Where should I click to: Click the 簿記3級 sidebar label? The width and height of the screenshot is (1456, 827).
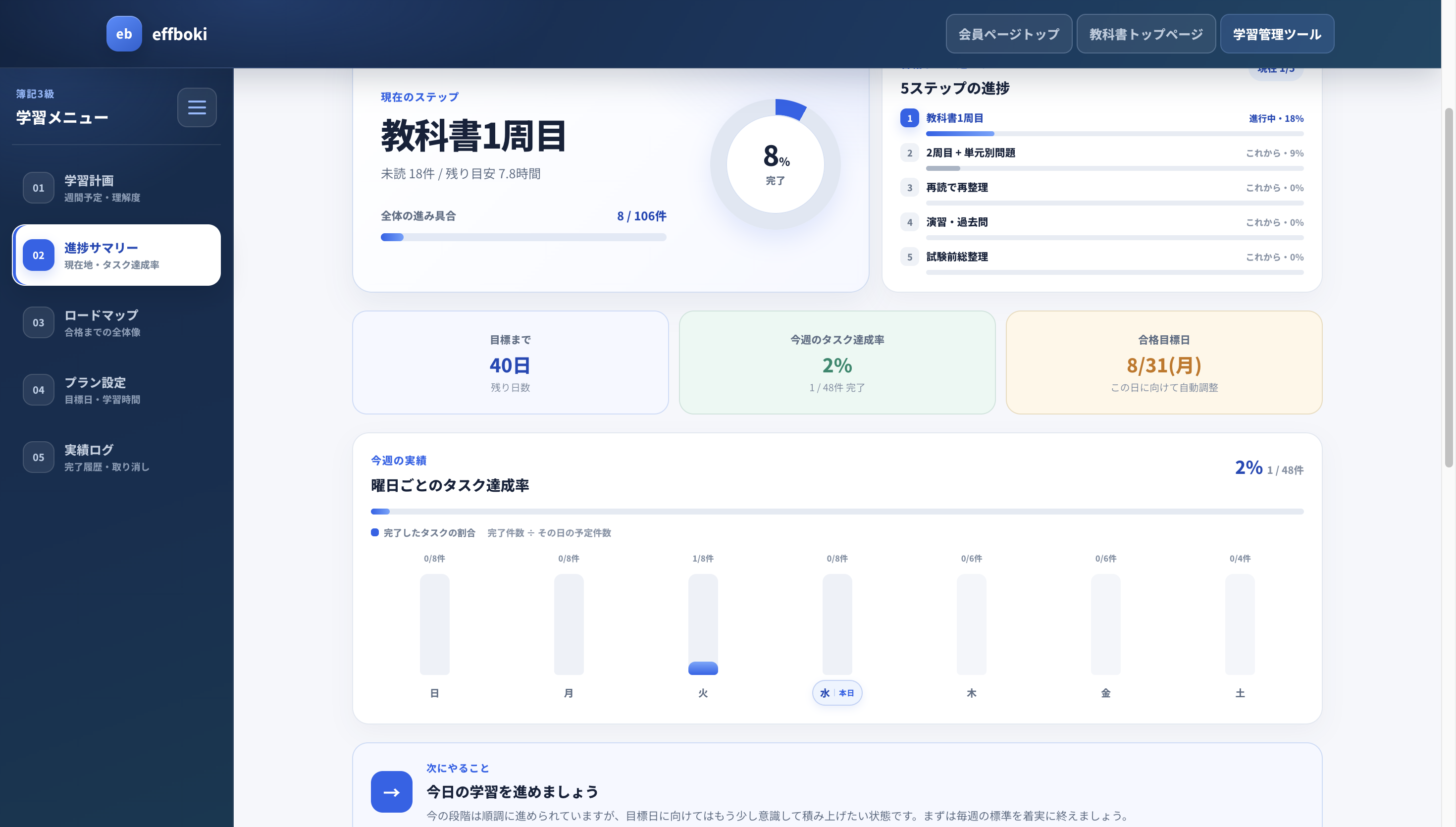point(35,94)
